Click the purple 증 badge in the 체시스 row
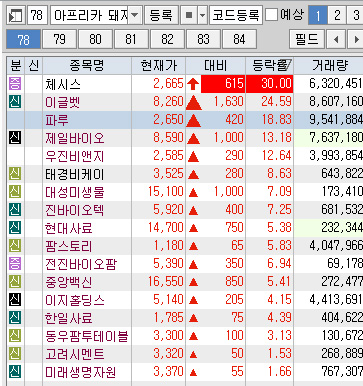Screen dimensions: 363x386 tap(15, 83)
